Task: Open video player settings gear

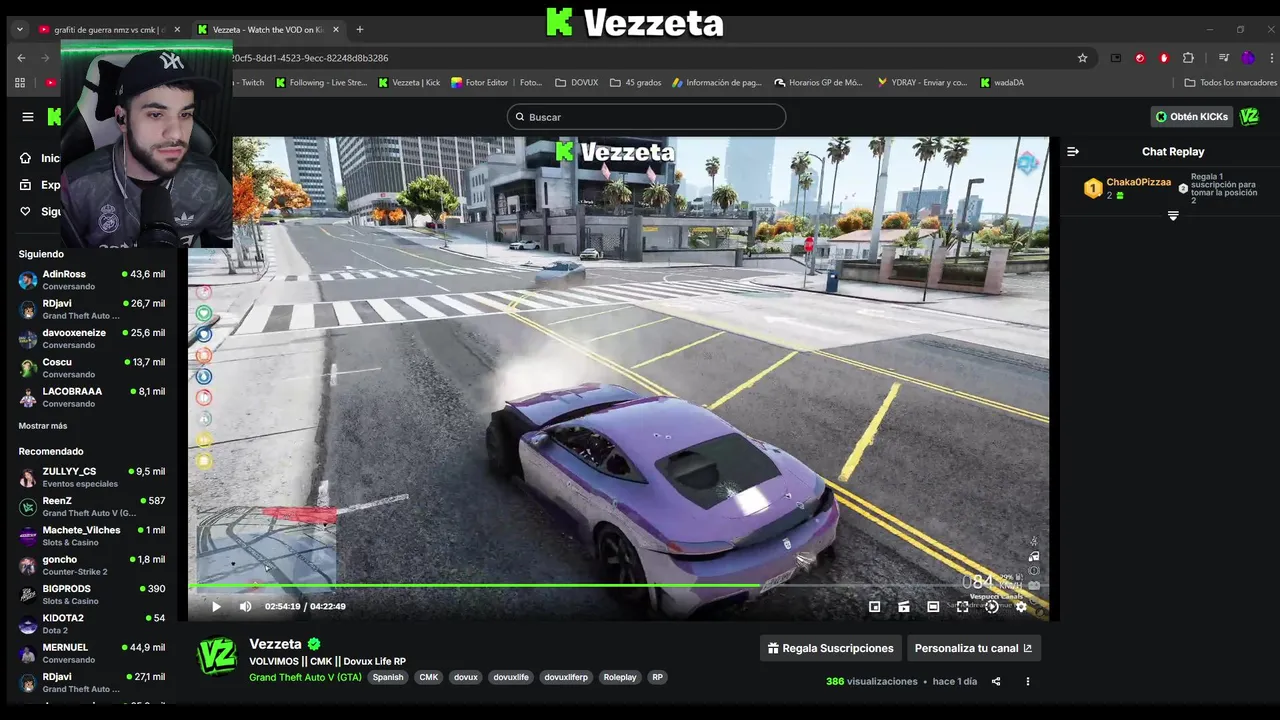Action: pyautogui.click(x=1021, y=606)
